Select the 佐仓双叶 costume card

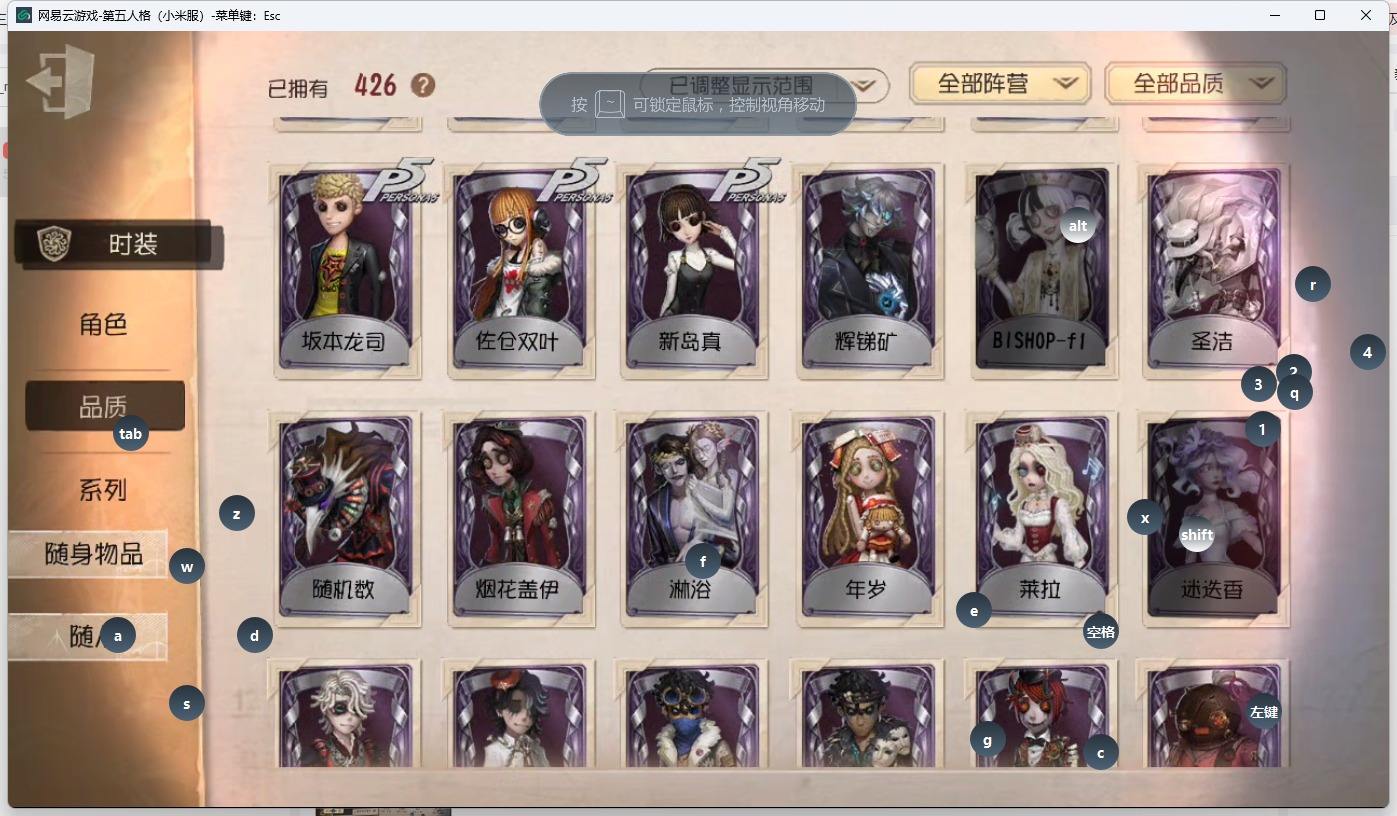[x=520, y=269]
